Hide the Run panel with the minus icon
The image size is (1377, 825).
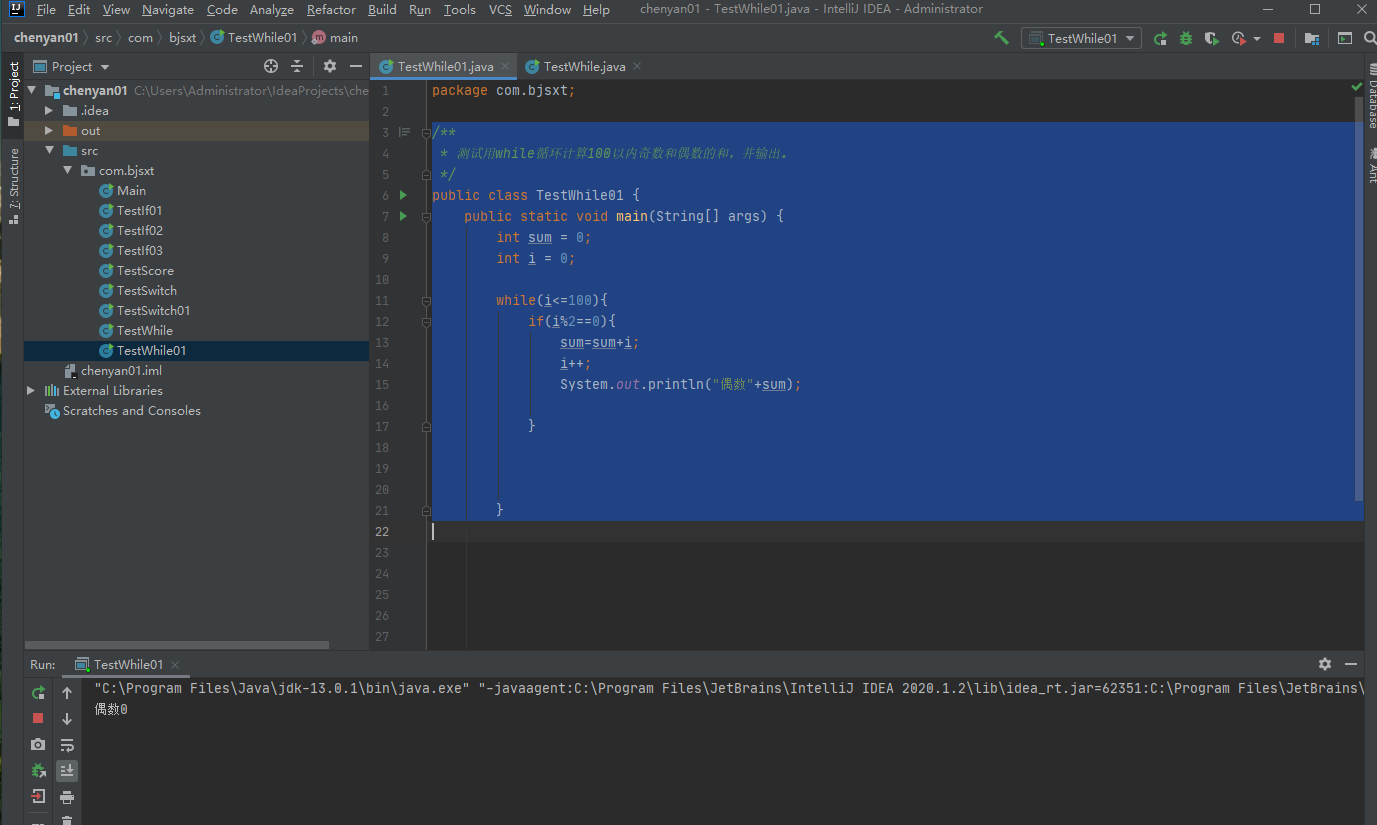tap(1351, 664)
